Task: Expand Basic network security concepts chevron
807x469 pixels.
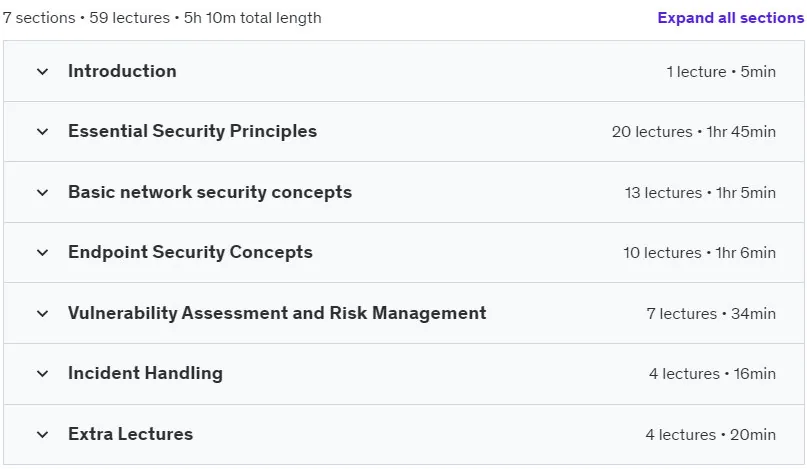Action: (43, 193)
